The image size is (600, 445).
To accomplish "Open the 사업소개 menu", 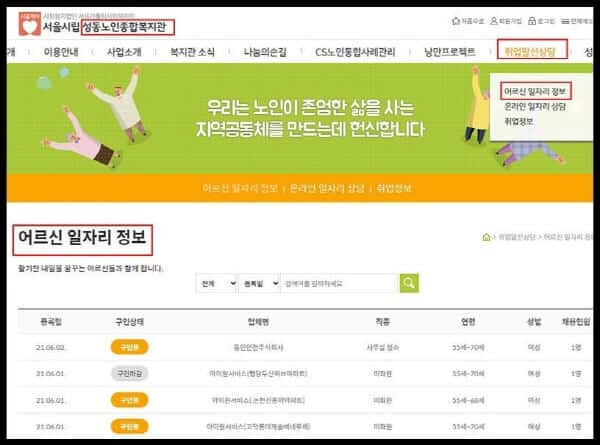I will [124, 52].
